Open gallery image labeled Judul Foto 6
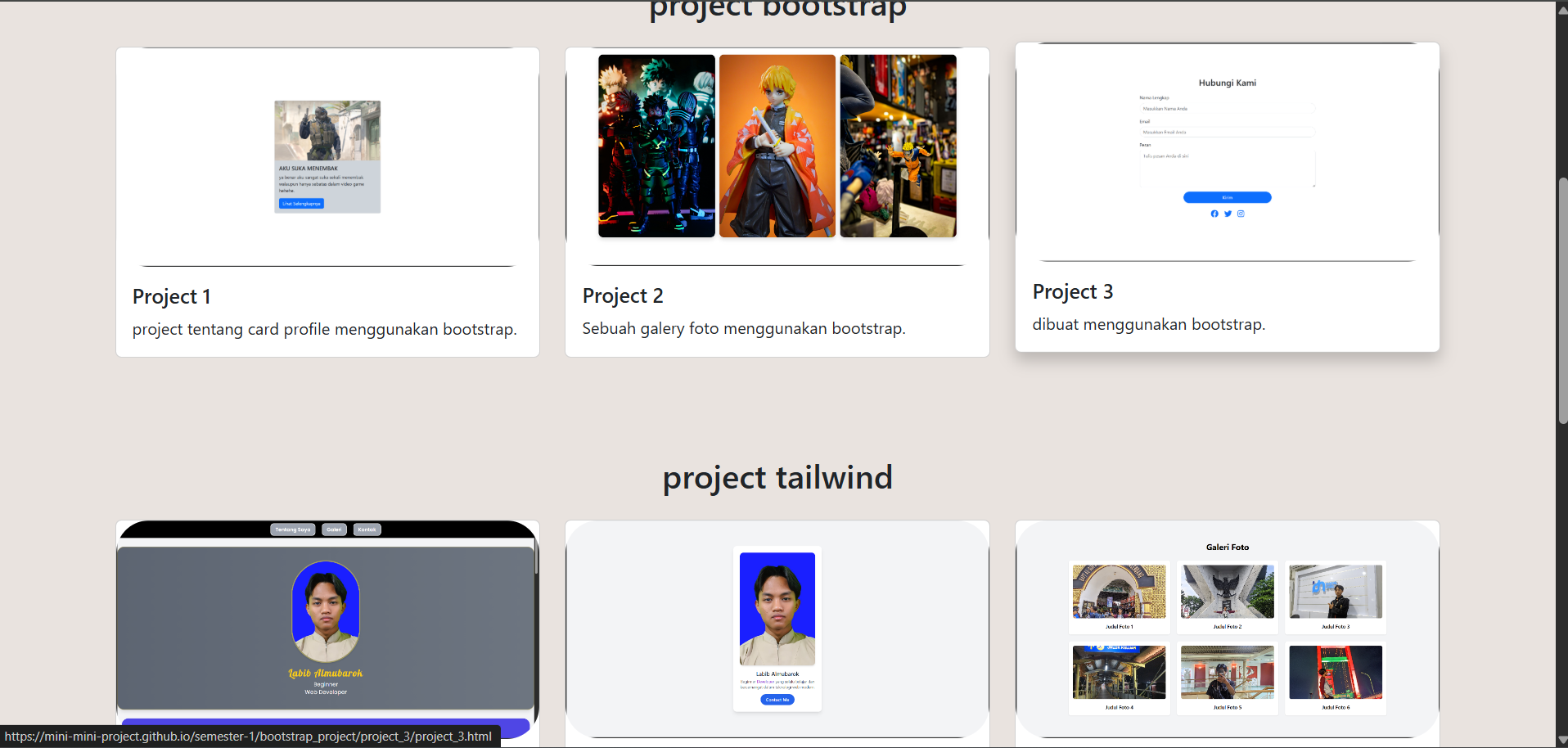 pos(1336,672)
